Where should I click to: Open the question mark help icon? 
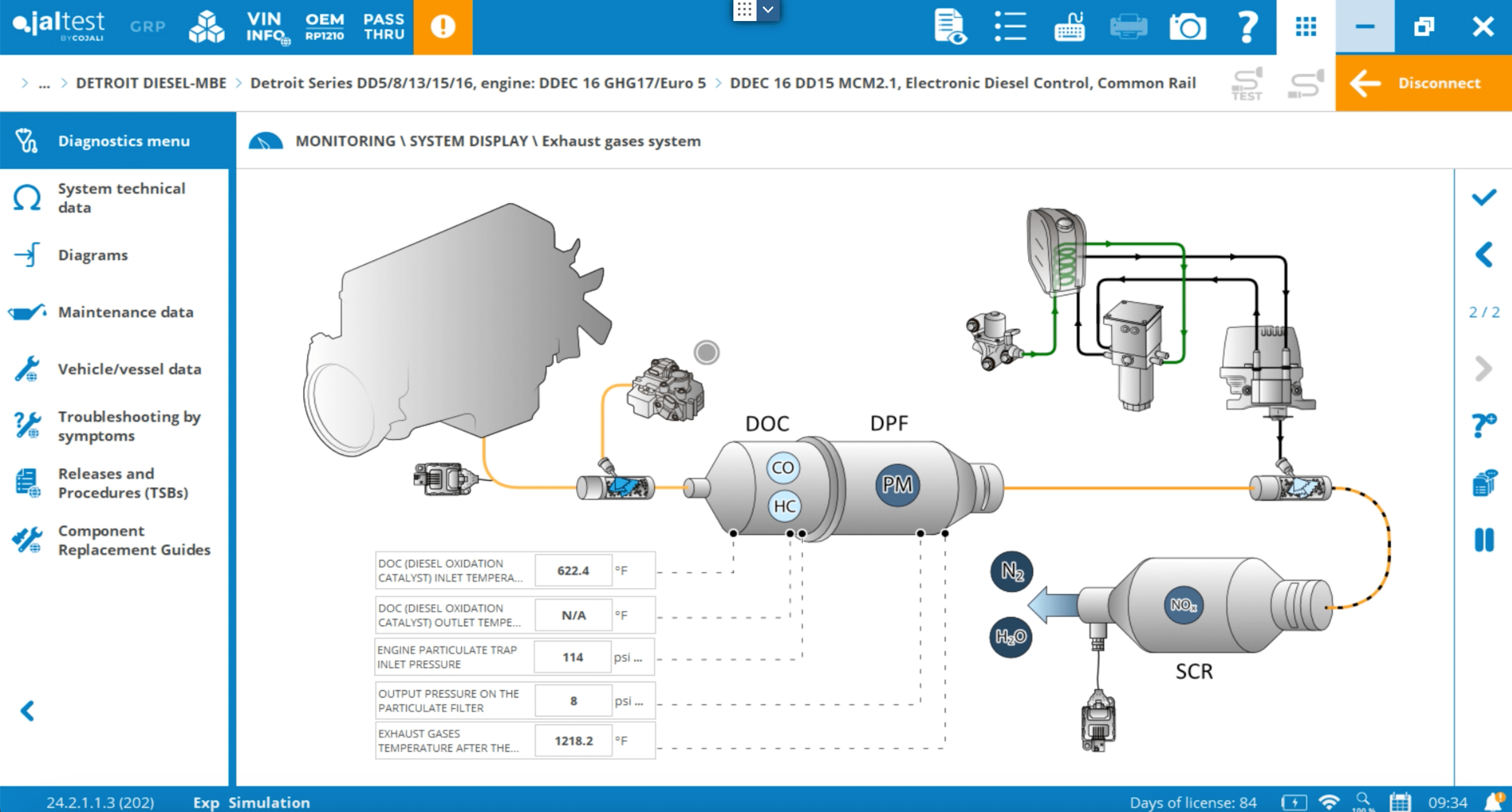pos(1247,27)
